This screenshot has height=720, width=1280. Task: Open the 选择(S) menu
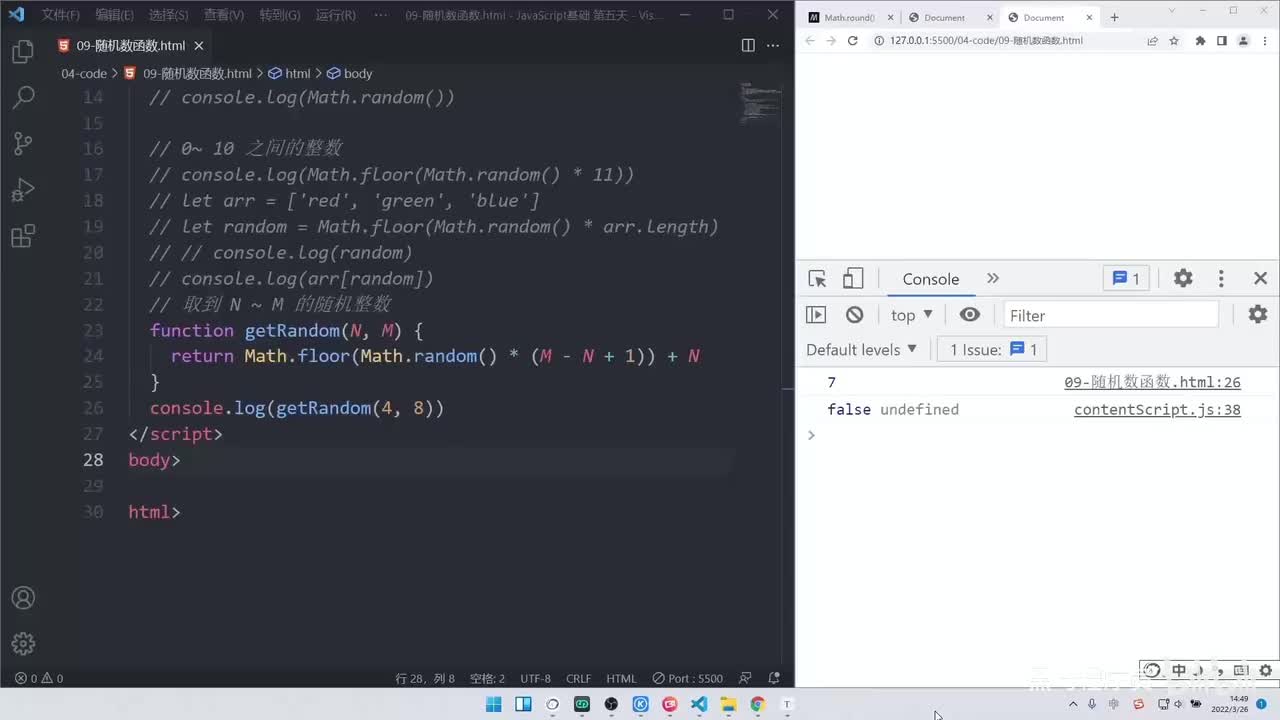169,15
